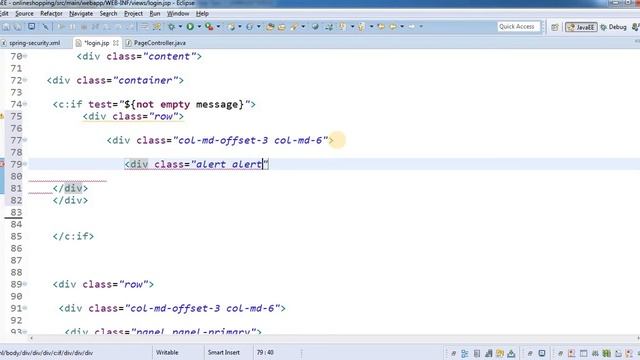Viewport: 640px width, 360px height.
Task: Click the 'col-md-offset-3 col-md-6' text on line 77
Action: click(x=251, y=140)
